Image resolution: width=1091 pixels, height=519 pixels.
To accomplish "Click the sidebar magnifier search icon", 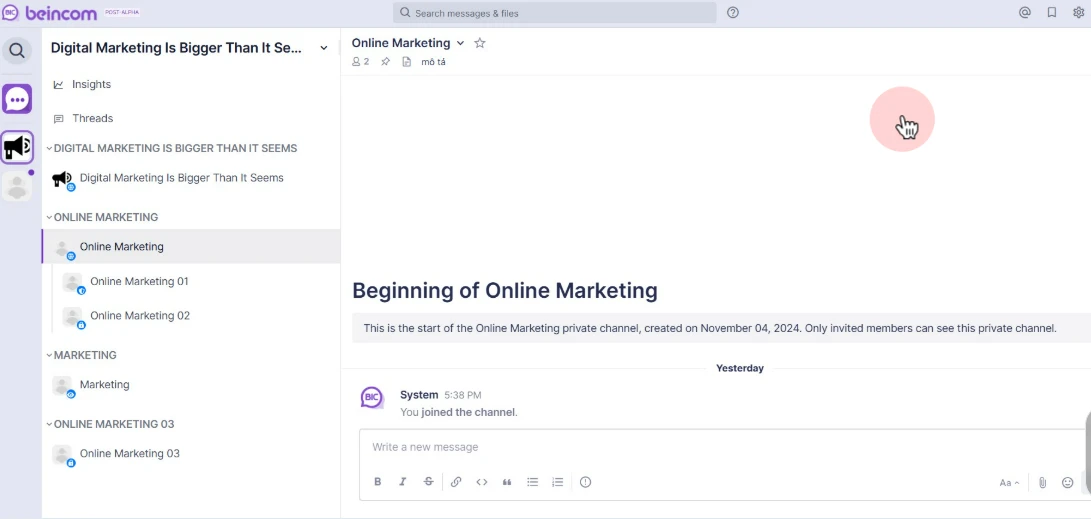I will (x=17, y=51).
